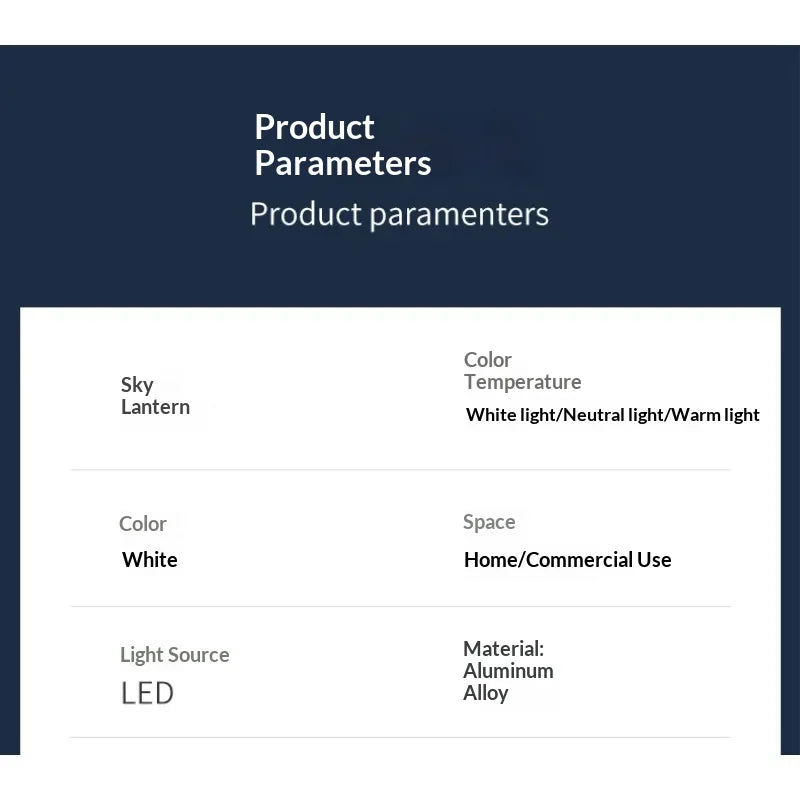800x800 pixels.
Task: Click the word "Sky"
Action: 137,385
